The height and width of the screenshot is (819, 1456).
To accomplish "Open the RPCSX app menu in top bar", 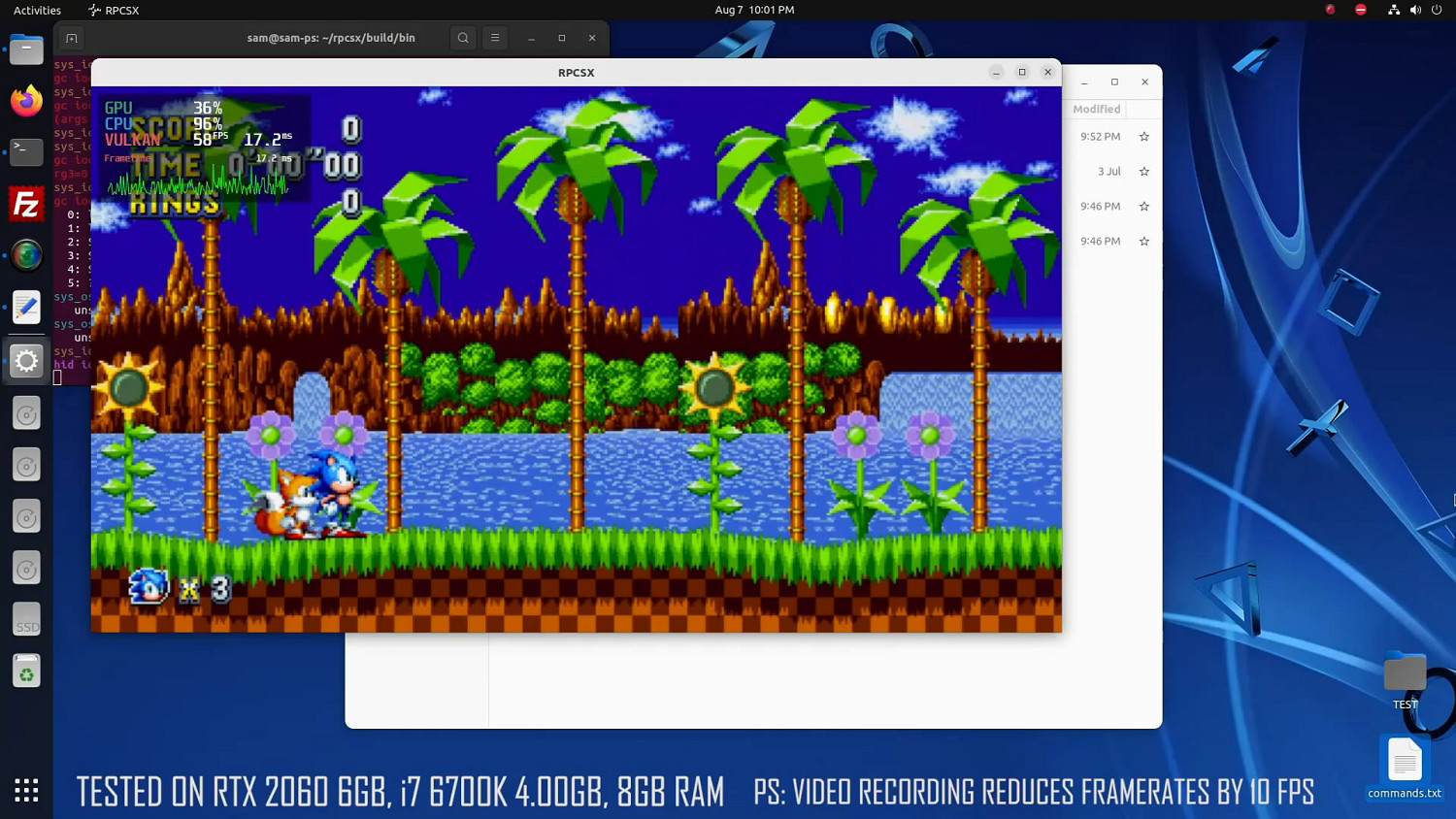I will (114, 10).
